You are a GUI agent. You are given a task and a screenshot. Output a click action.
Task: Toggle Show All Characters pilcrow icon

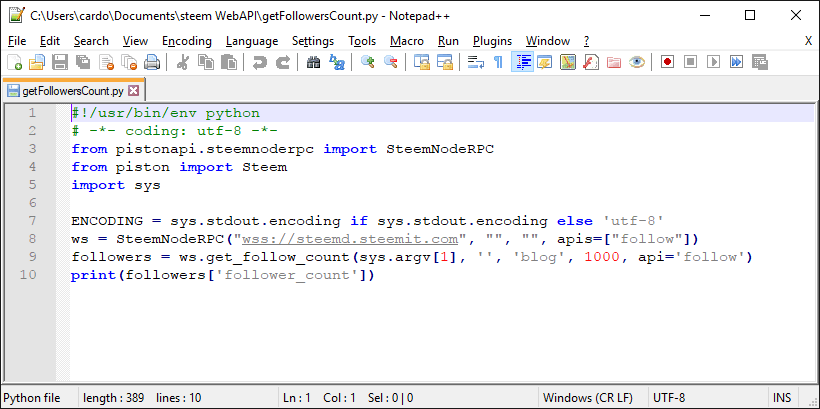click(498, 62)
